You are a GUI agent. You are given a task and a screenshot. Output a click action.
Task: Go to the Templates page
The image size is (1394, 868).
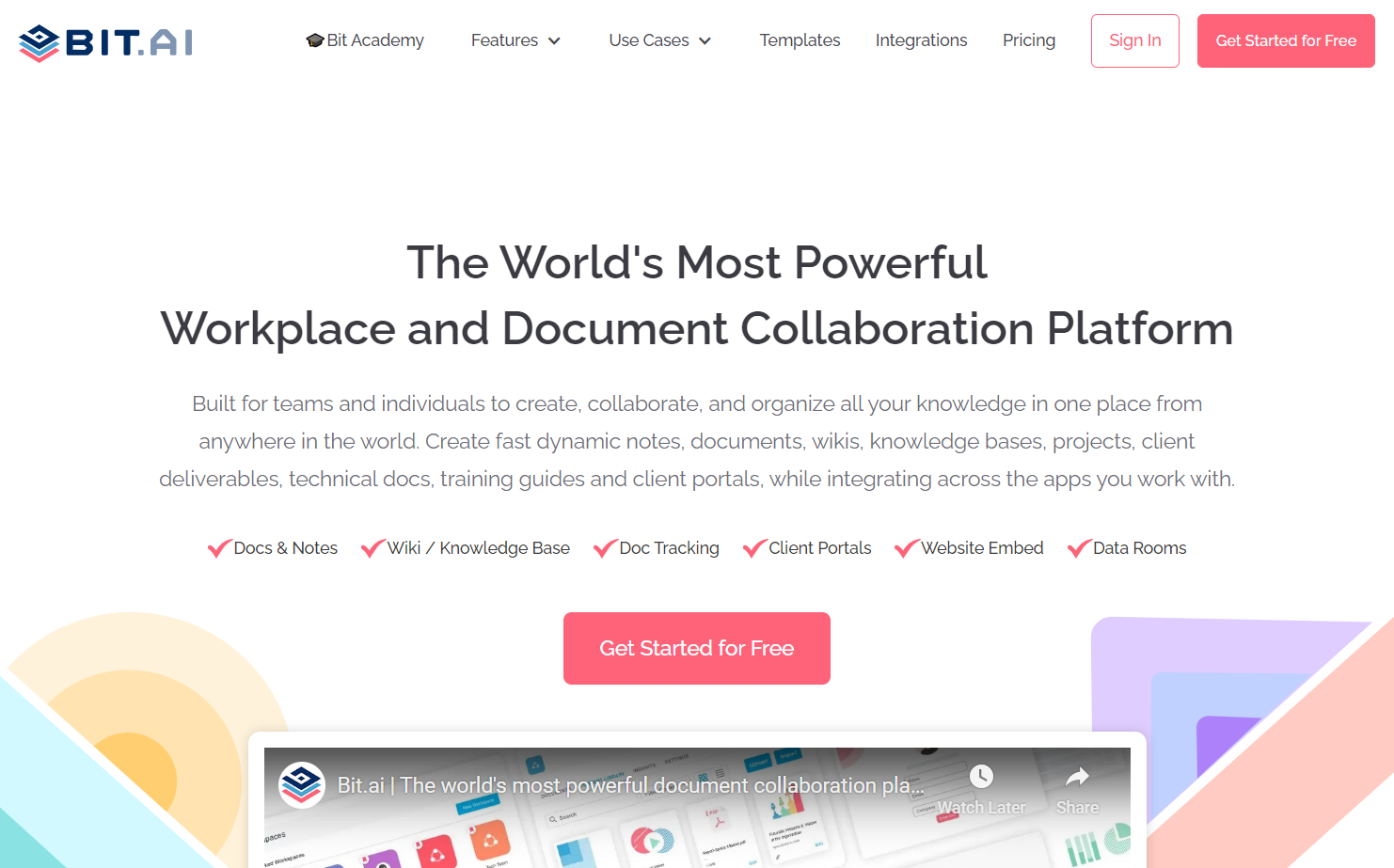coord(800,40)
